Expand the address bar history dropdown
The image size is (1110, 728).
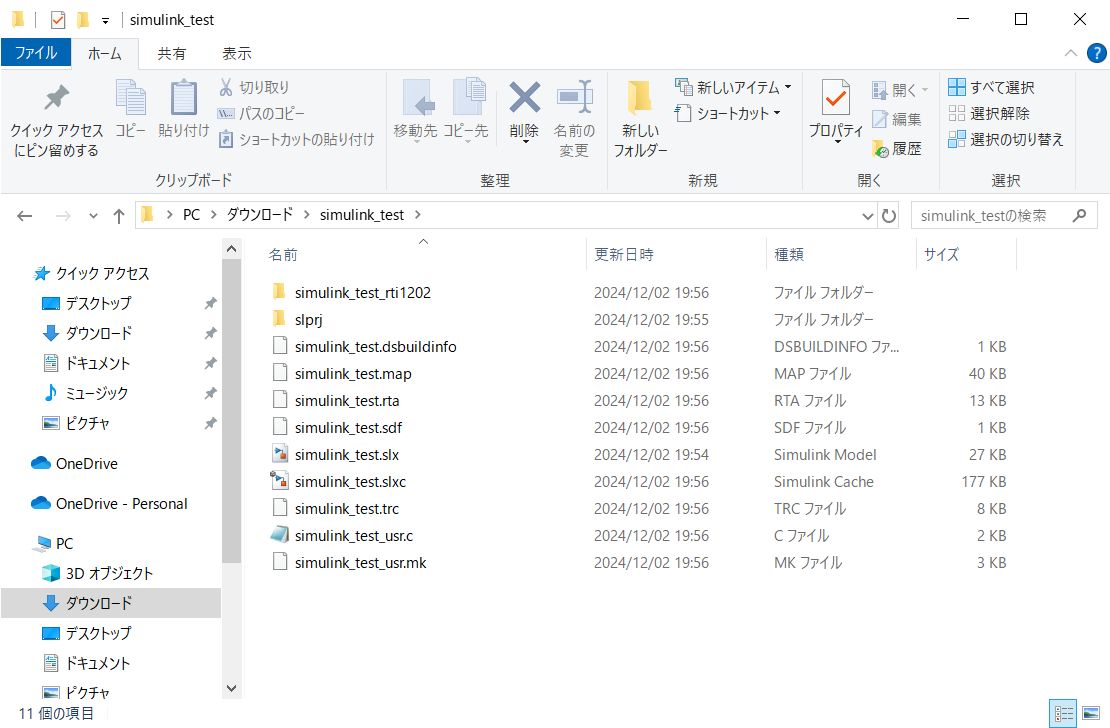point(866,215)
